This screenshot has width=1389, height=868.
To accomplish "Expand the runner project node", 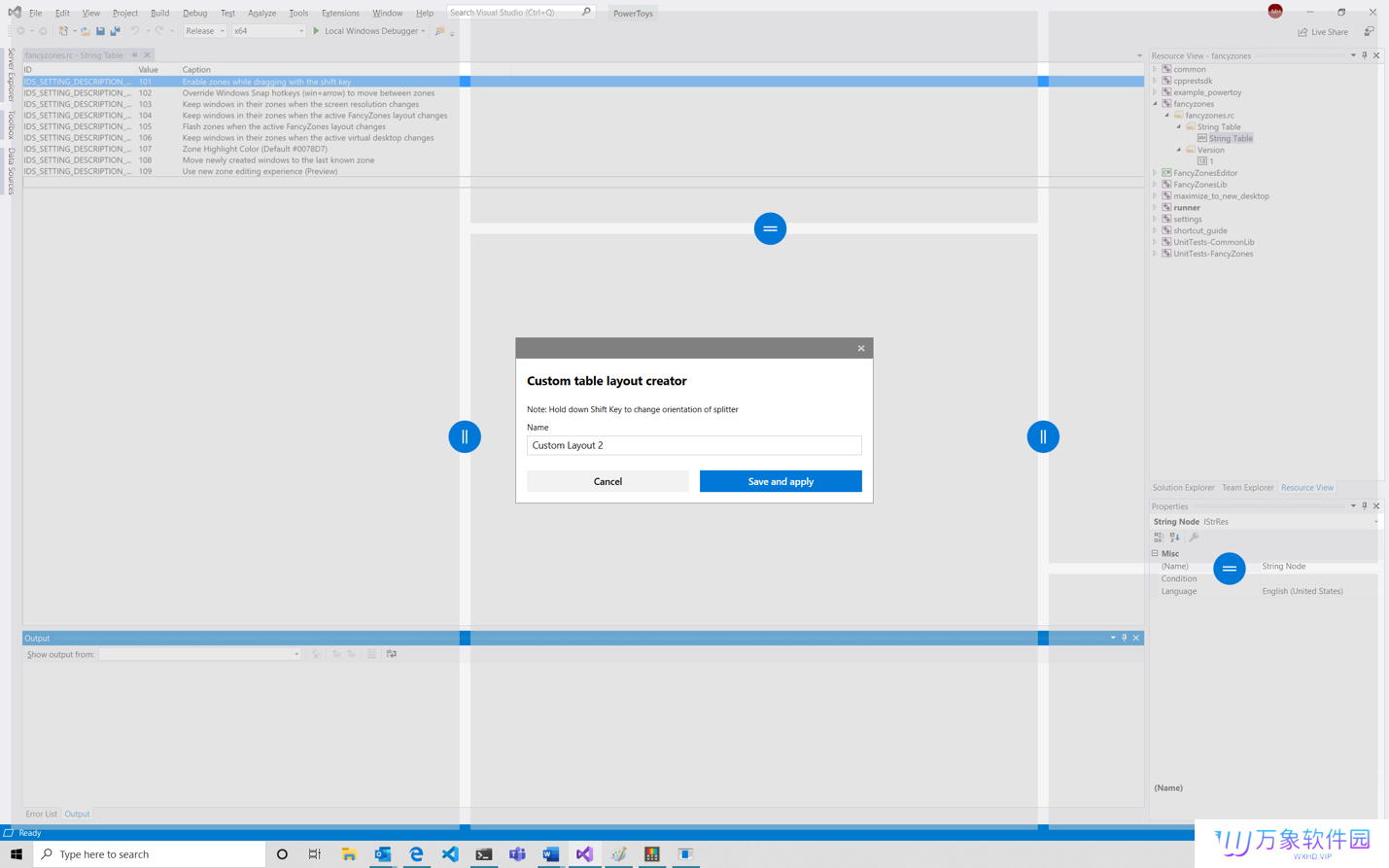I will [x=1156, y=208].
